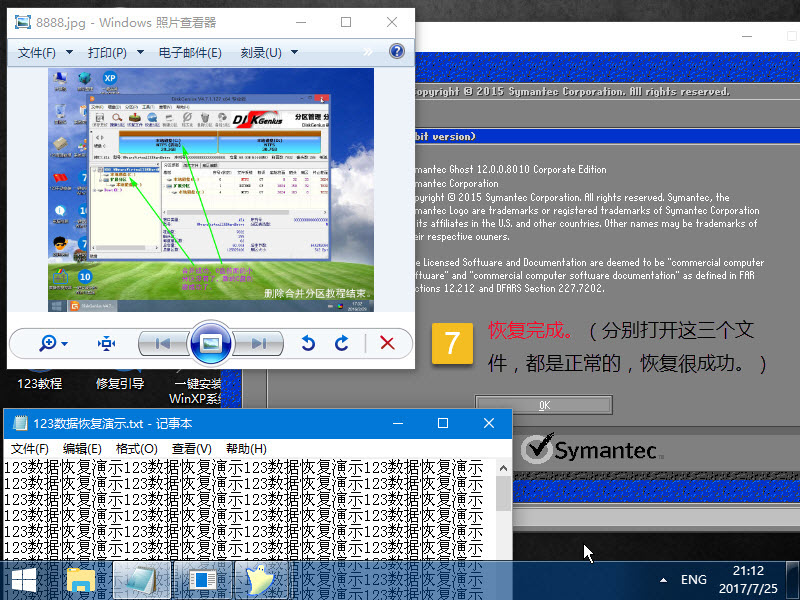
Task: Go to the previous photo
Action: click(x=161, y=344)
